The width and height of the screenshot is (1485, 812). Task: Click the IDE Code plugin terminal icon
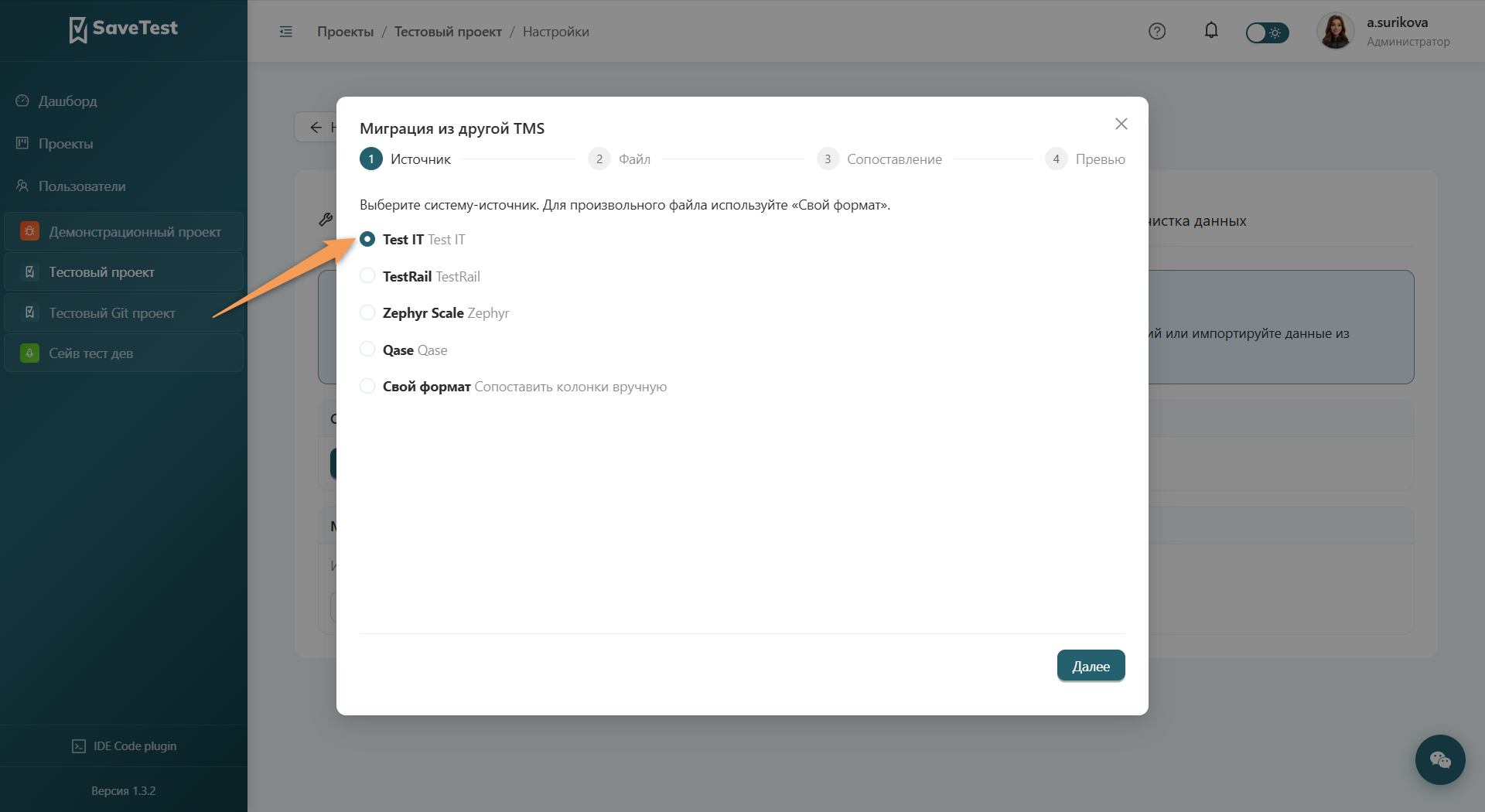pos(79,746)
